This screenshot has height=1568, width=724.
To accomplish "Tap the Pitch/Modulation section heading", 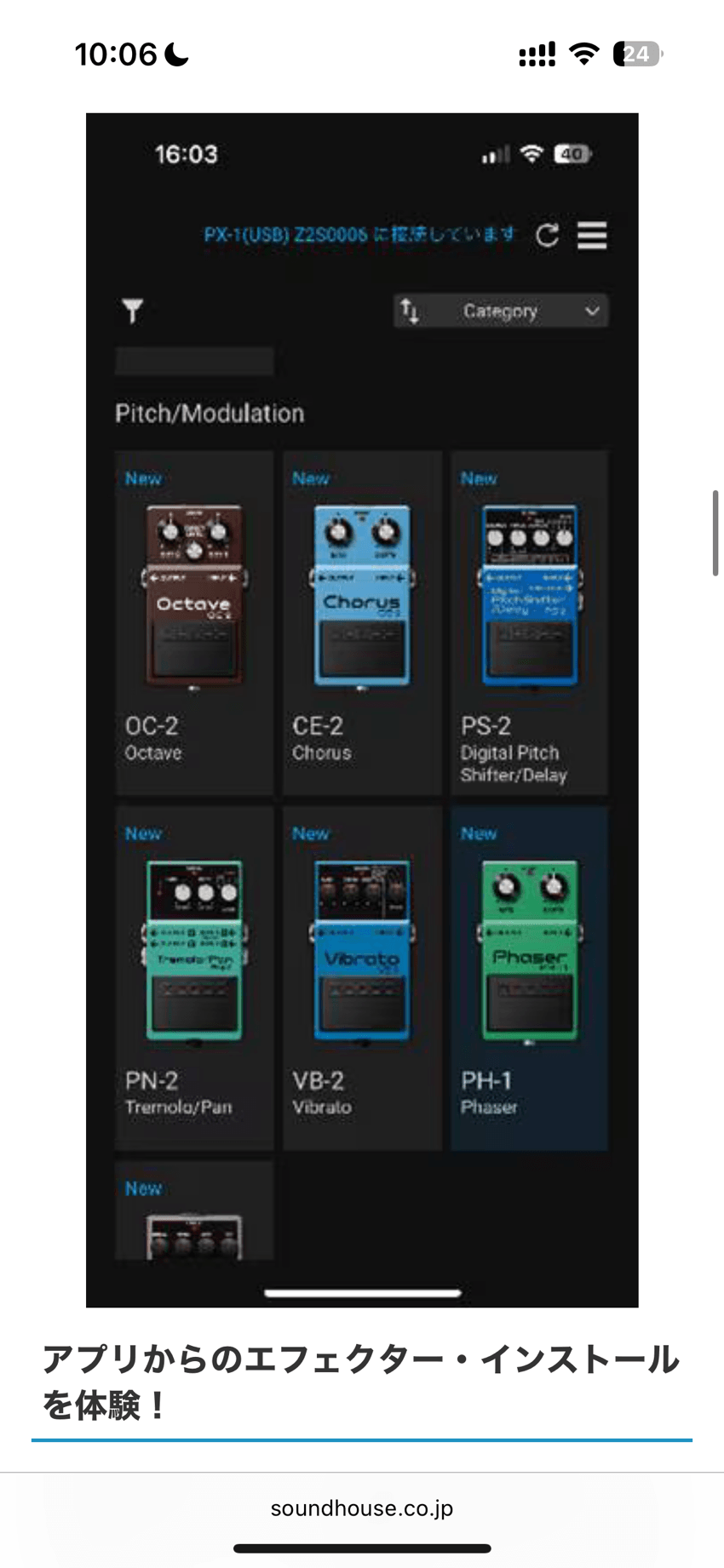I will point(210,413).
